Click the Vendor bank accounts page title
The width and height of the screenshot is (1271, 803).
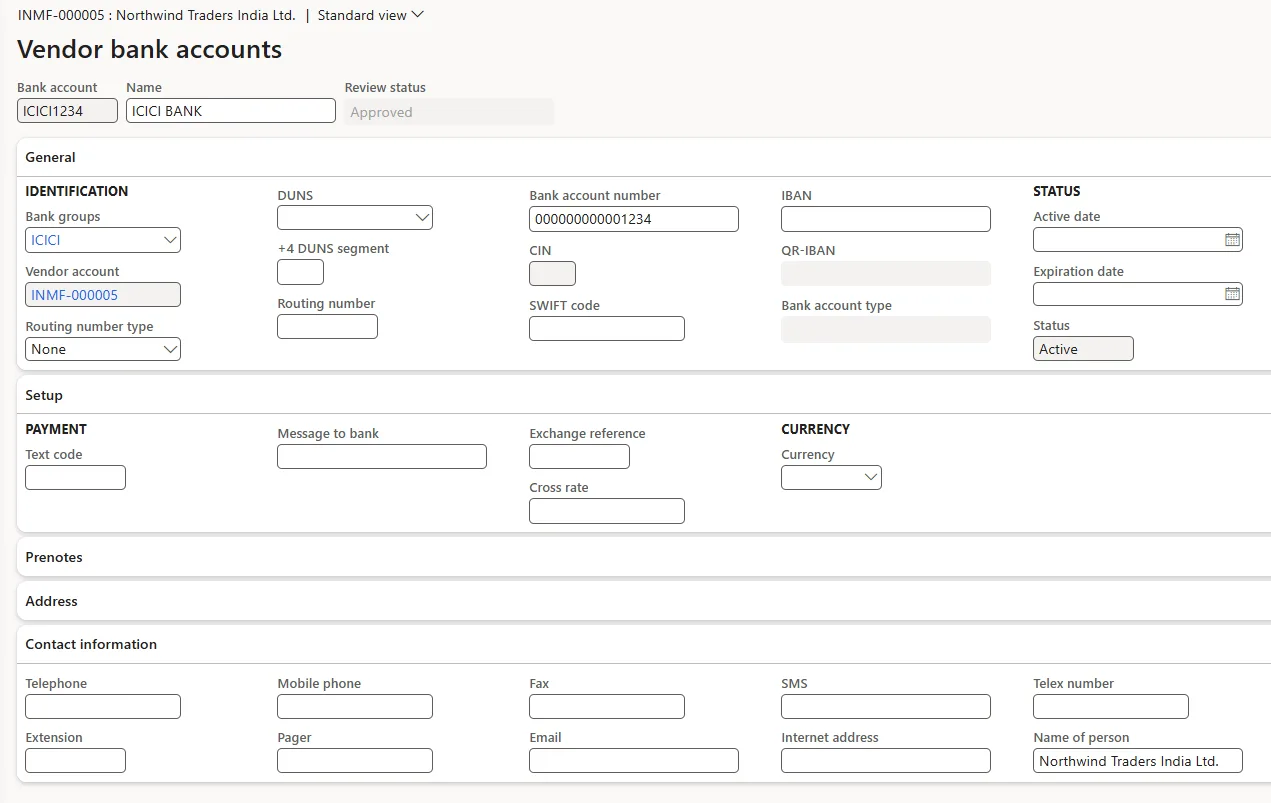point(150,49)
